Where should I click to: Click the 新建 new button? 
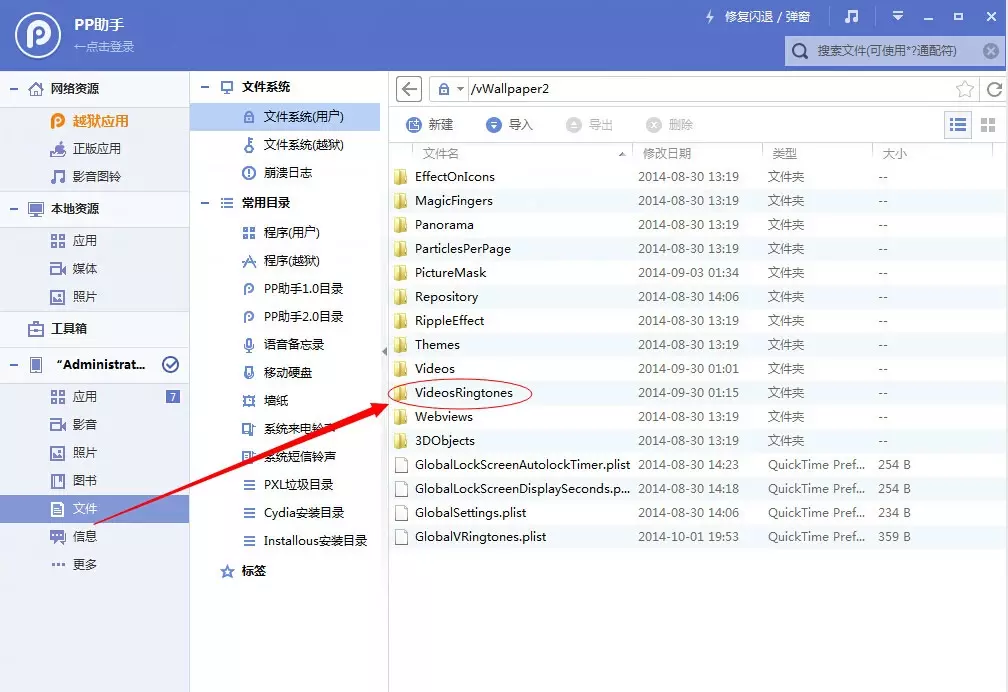[429, 125]
